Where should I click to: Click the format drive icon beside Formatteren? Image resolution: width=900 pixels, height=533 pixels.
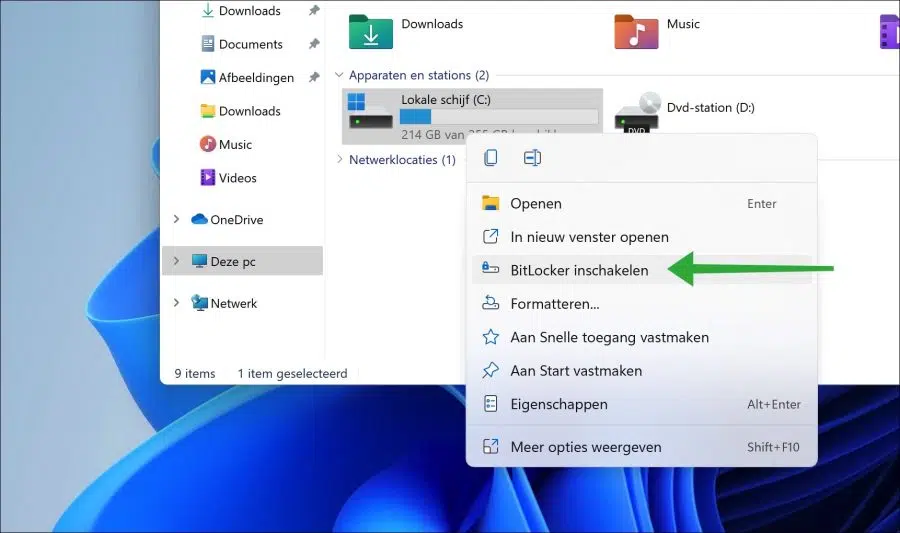(x=491, y=303)
